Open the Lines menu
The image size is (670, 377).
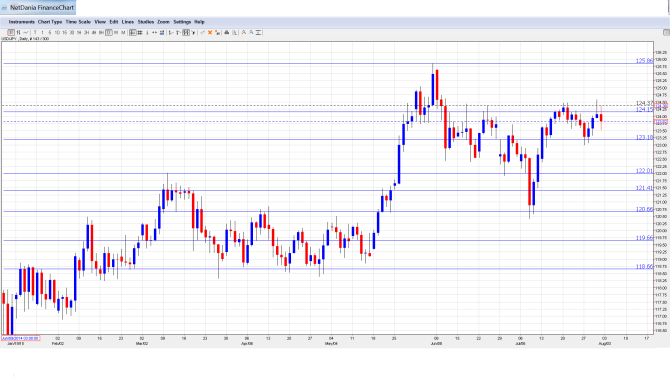click(x=128, y=22)
